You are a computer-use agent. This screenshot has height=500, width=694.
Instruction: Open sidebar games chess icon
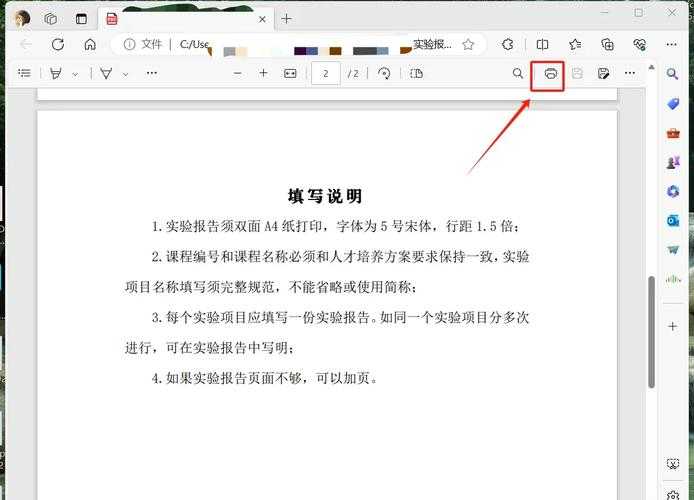pyautogui.click(x=673, y=162)
